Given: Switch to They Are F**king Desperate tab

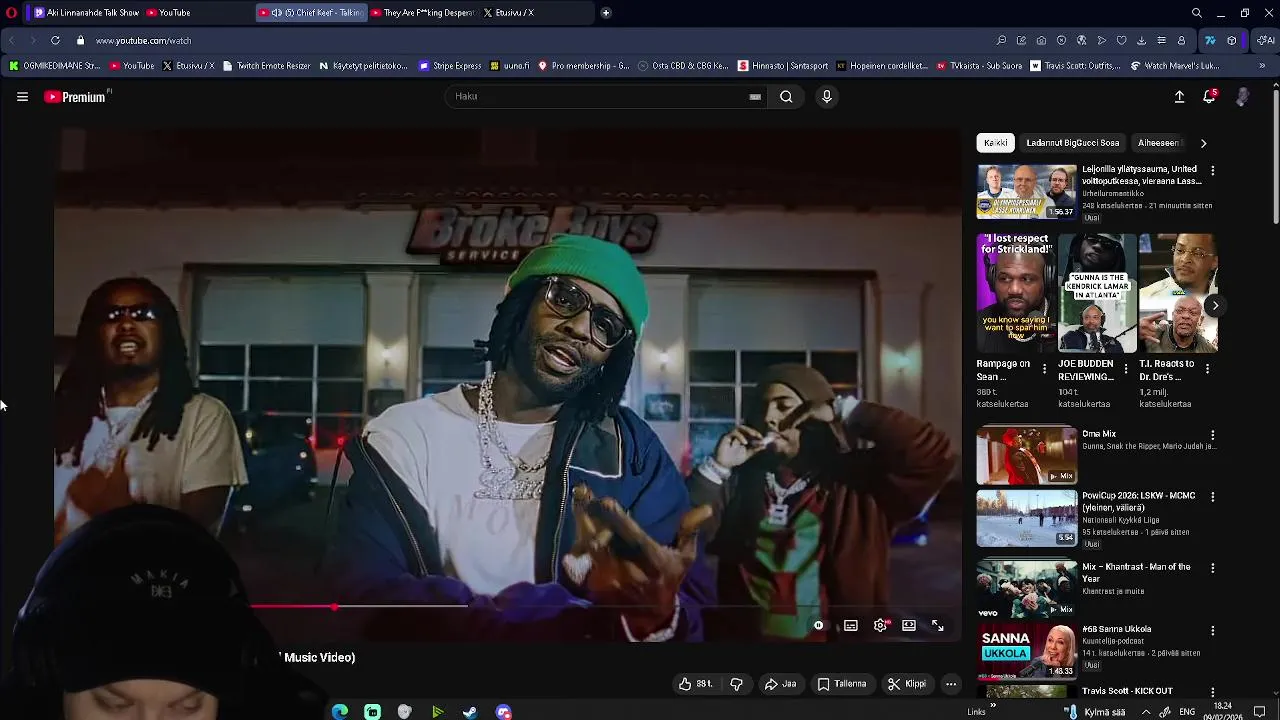Looking at the screenshot, I should [421, 13].
